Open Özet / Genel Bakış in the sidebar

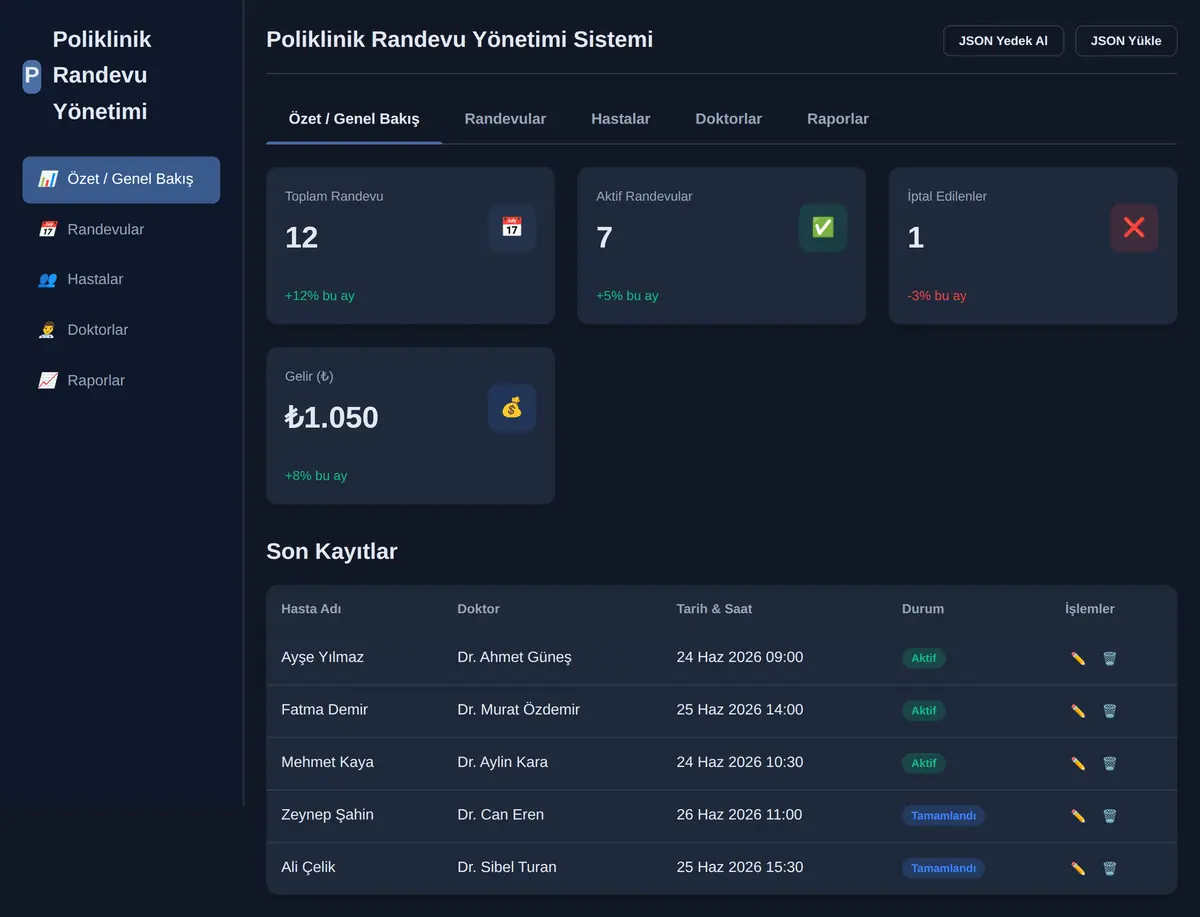121,180
